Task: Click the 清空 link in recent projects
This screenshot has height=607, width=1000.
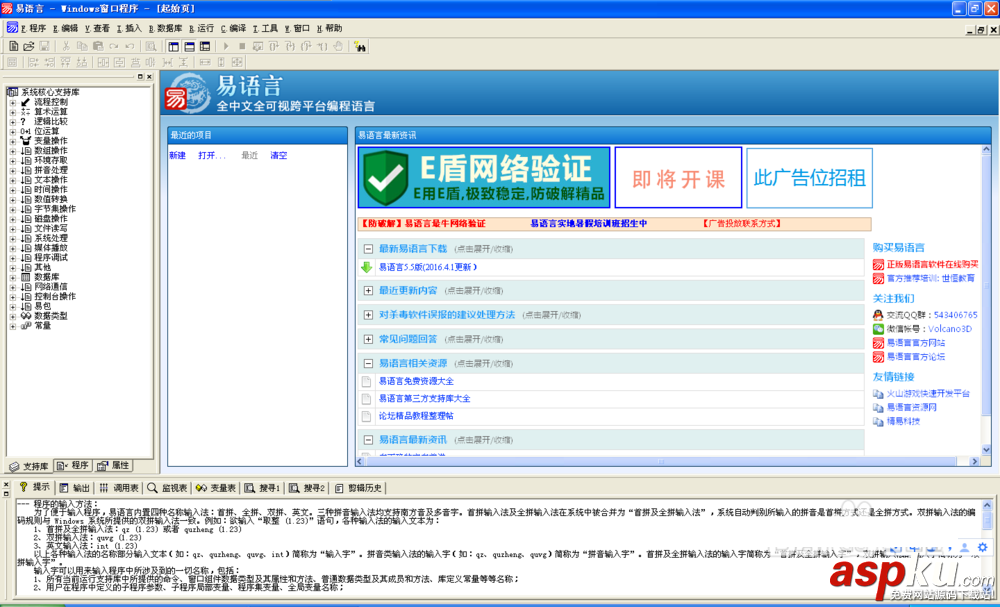Action: [279, 156]
